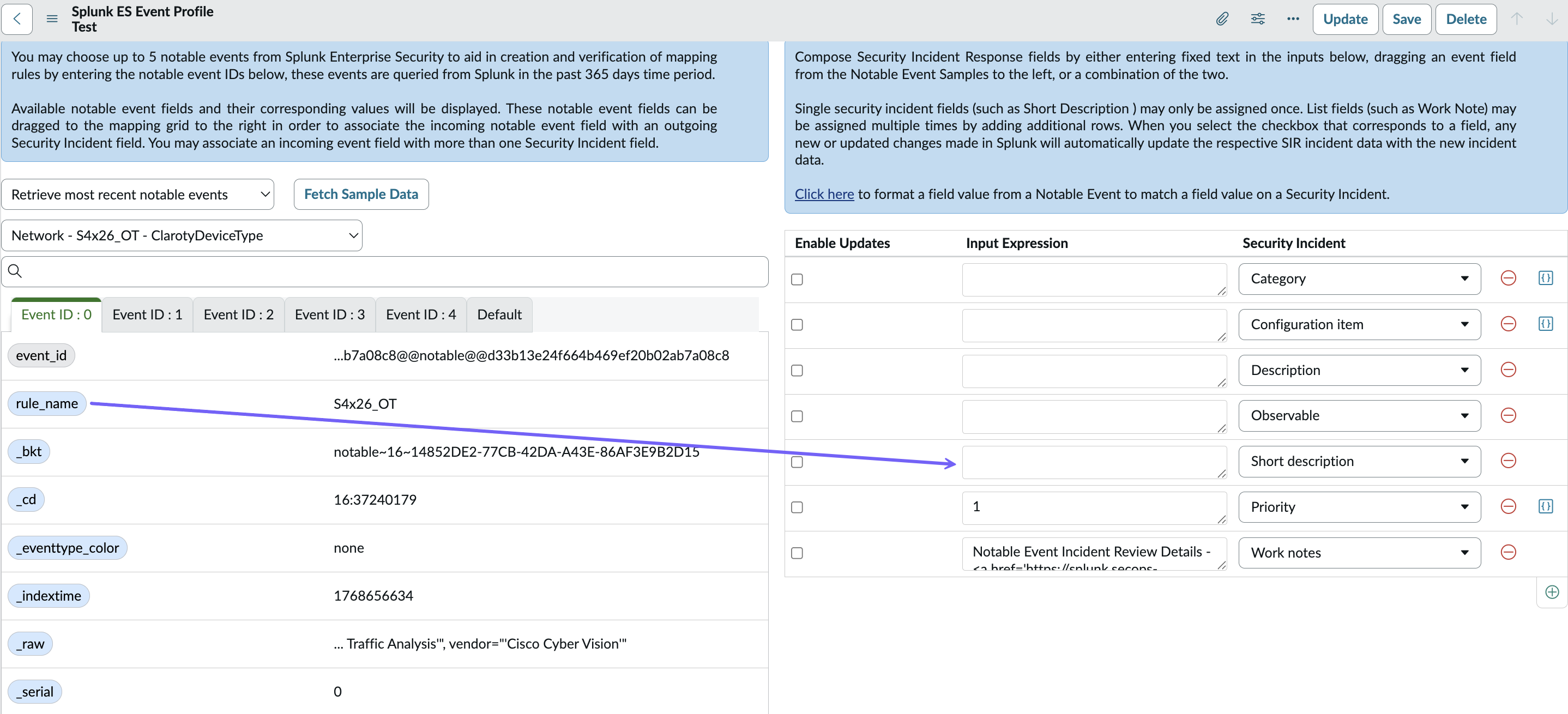Open the hamburger context menu

(x=52, y=19)
